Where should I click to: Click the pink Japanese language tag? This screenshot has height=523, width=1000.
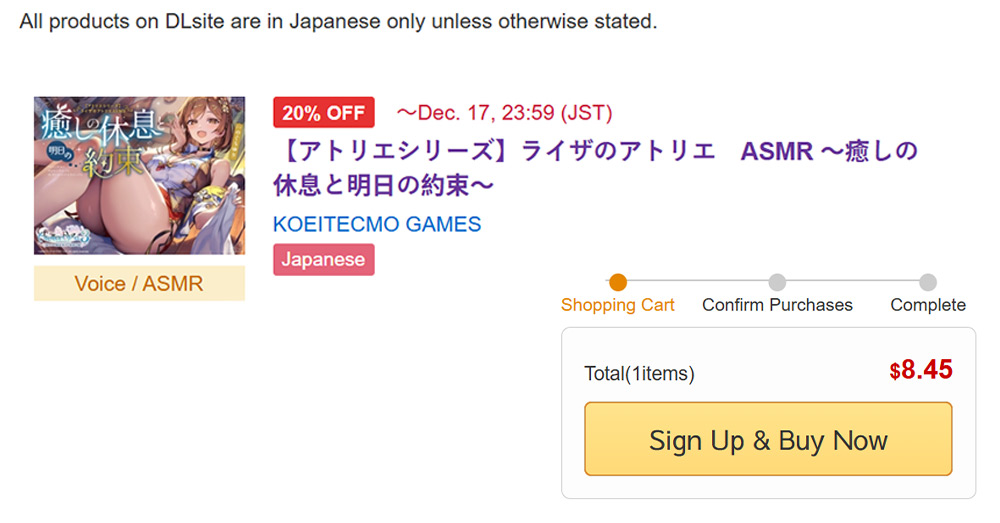(324, 260)
